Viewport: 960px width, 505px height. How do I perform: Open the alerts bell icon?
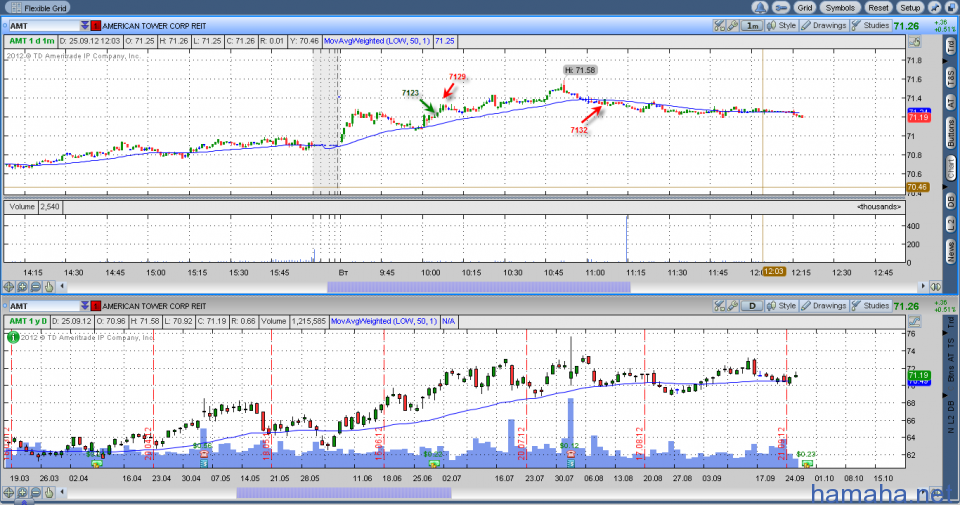[x=760, y=8]
